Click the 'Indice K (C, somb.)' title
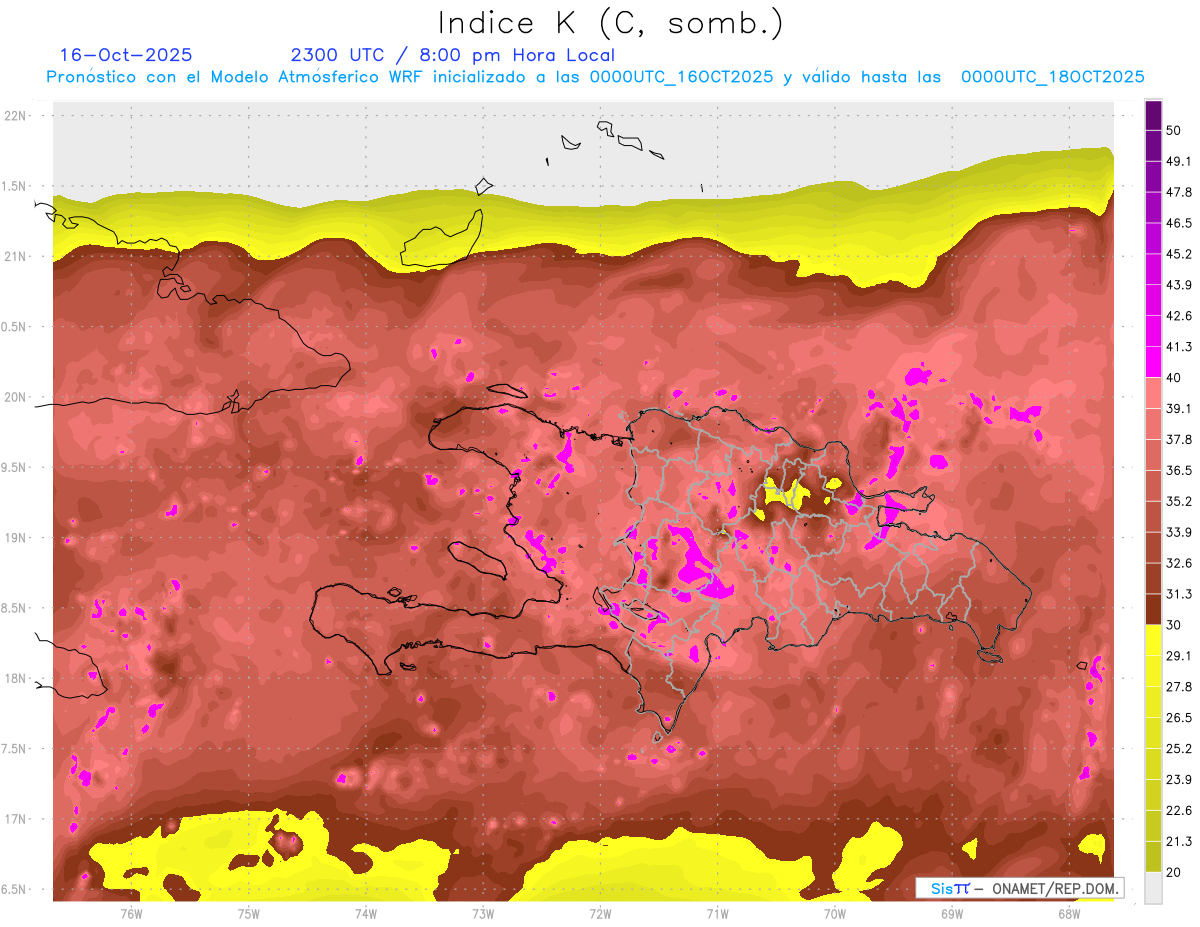The height and width of the screenshot is (927, 1200). [x=610, y=23]
